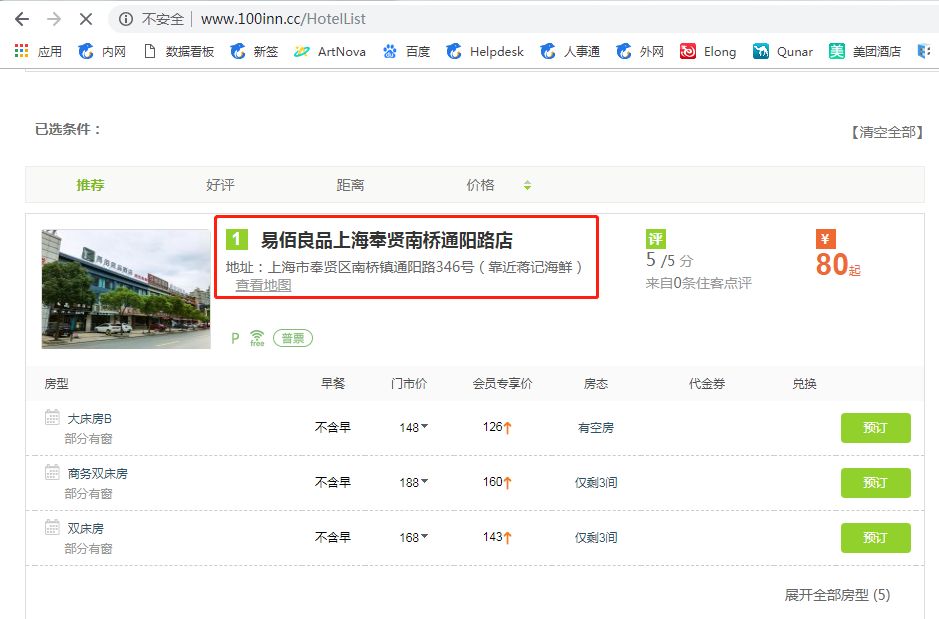This screenshot has height=619, width=939.
Task: Open calendar icon for 双床房
Action: (x=52, y=527)
